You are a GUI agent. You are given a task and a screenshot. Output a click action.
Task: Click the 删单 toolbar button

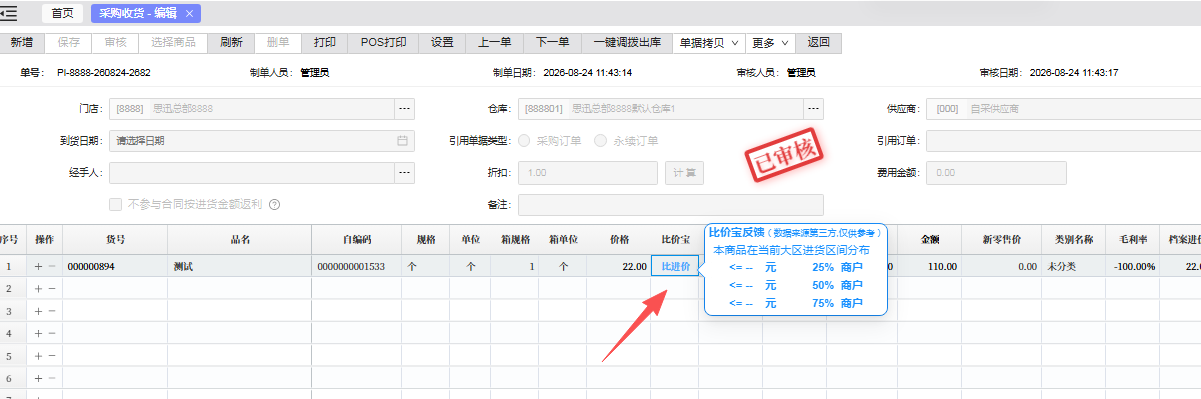tap(278, 42)
